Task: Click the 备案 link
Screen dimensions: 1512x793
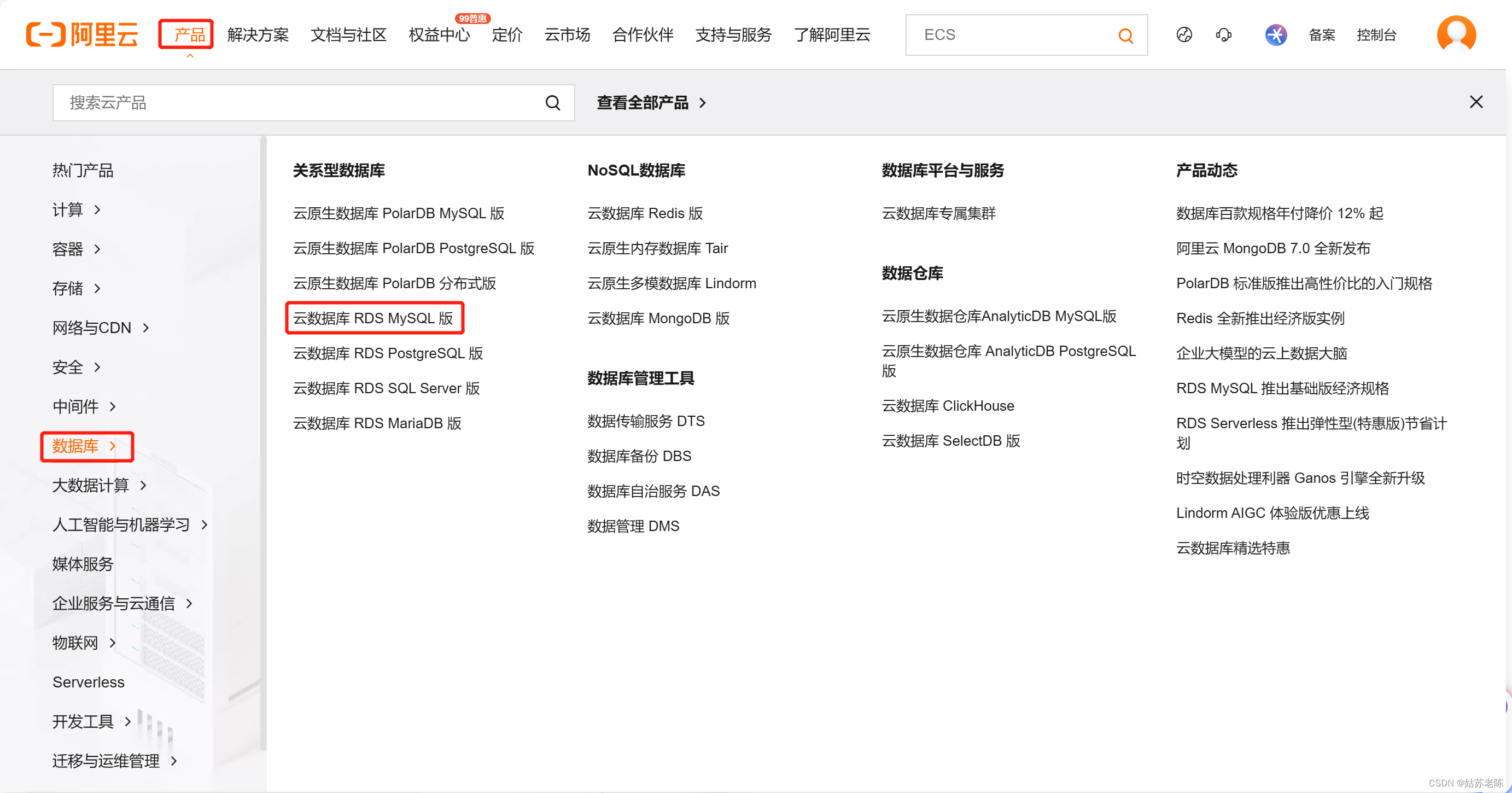Action: (1322, 34)
